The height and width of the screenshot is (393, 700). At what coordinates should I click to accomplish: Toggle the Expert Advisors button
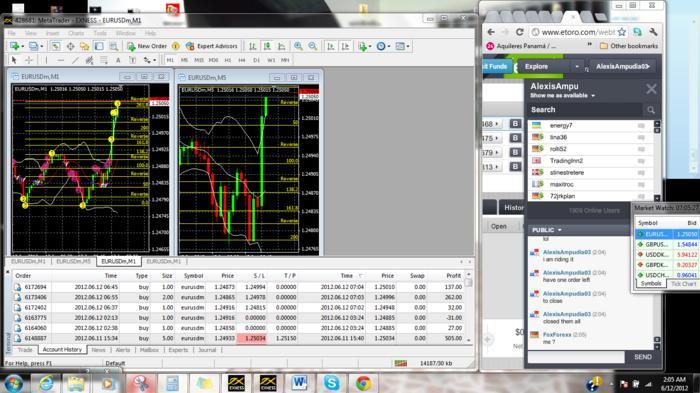(212, 46)
